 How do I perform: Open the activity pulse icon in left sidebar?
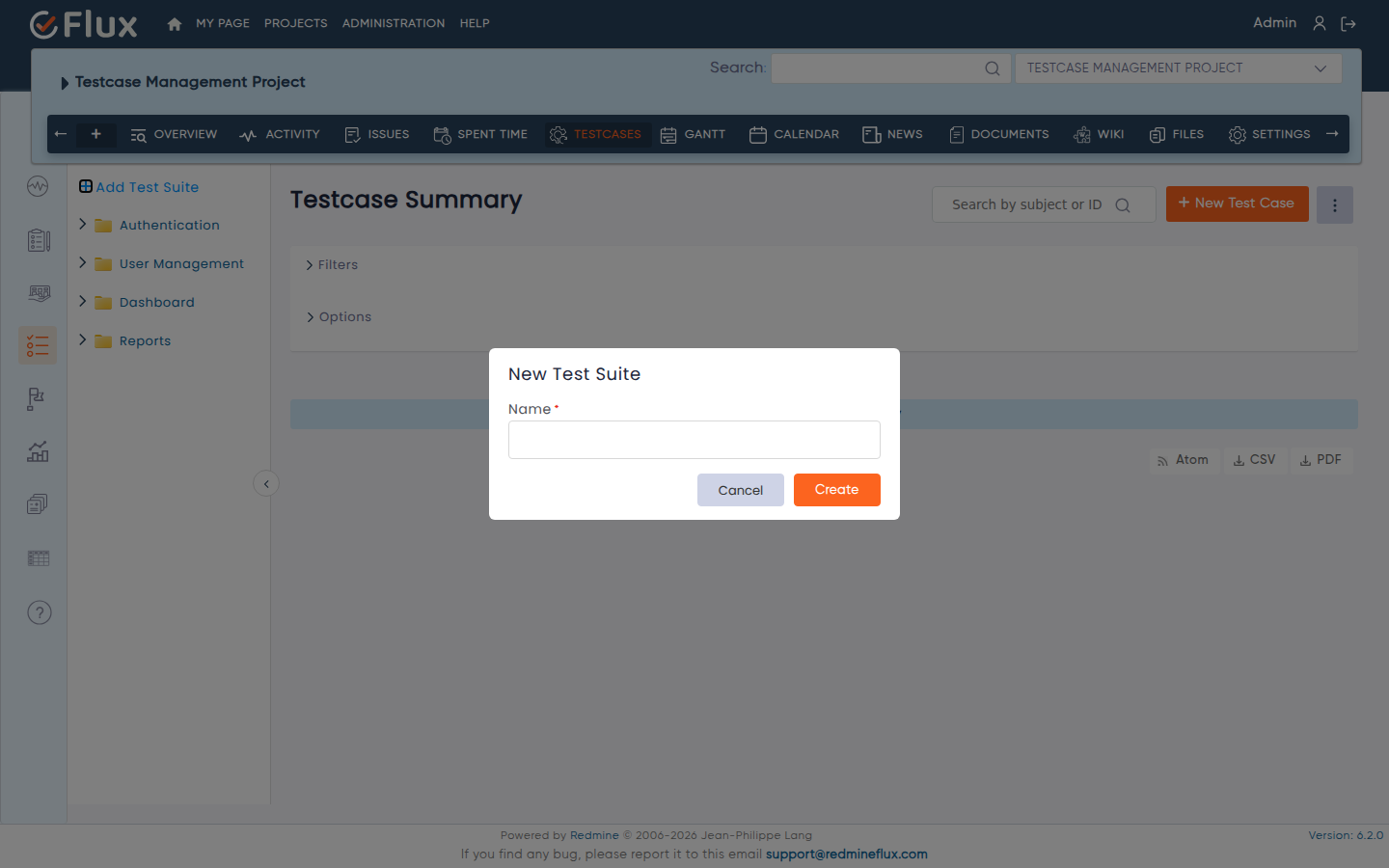click(x=38, y=186)
